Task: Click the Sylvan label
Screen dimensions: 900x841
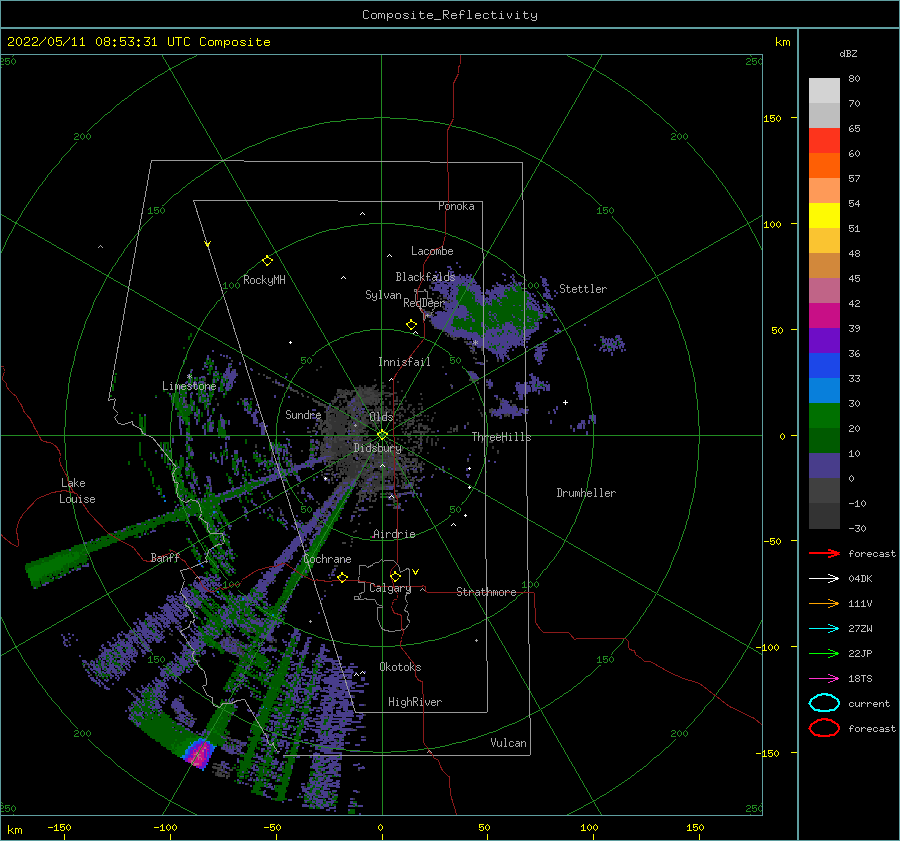Action: click(383, 295)
